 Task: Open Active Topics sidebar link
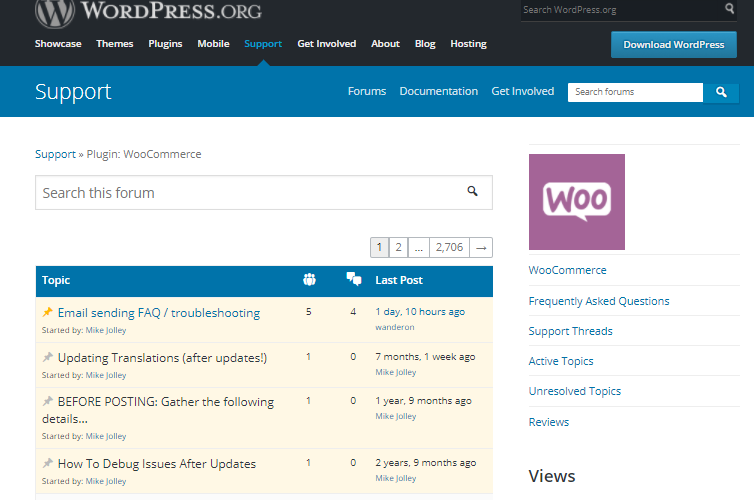[x=561, y=361]
